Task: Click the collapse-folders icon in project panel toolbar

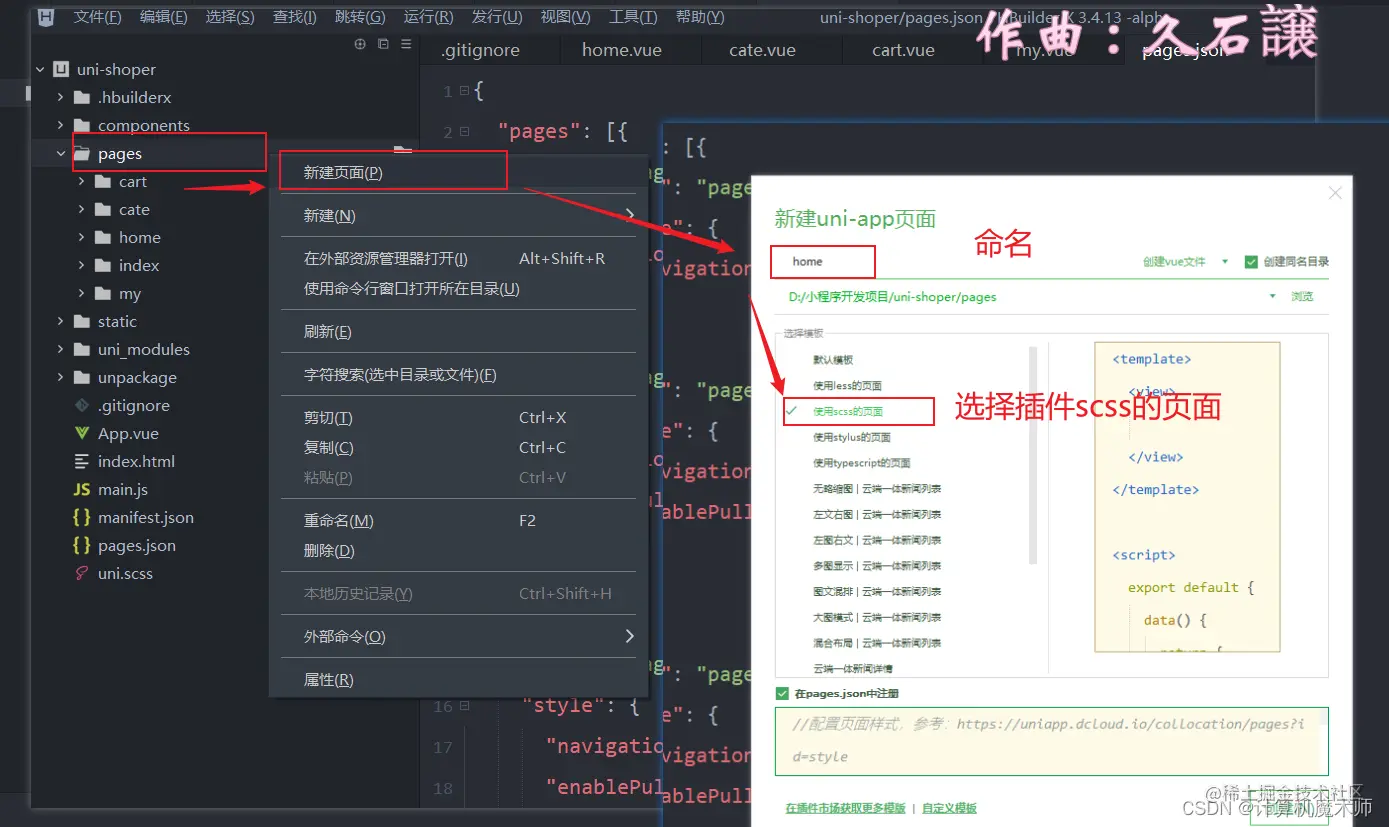Action: coord(382,44)
